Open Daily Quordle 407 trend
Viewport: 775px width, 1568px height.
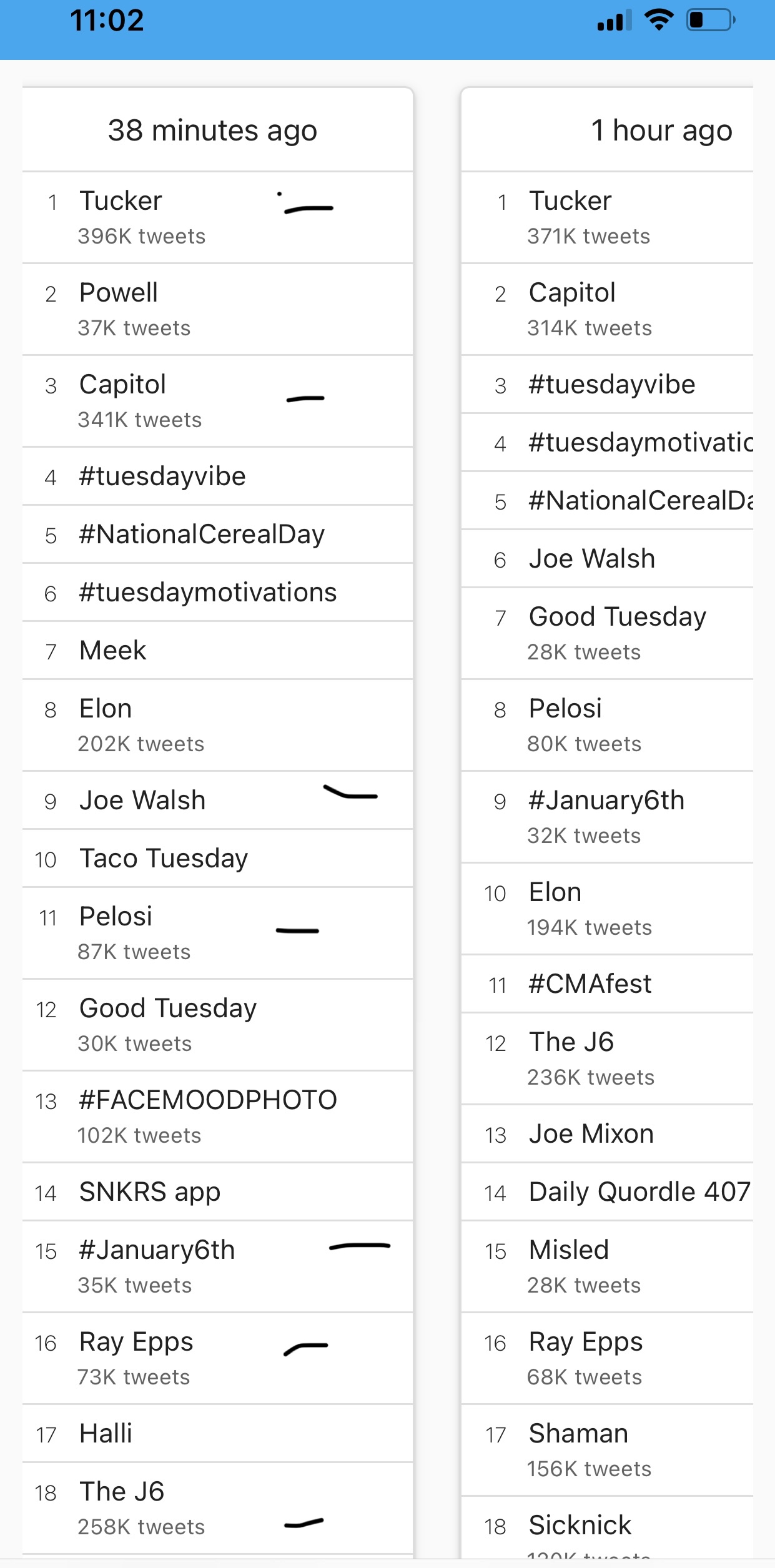coord(607,1191)
